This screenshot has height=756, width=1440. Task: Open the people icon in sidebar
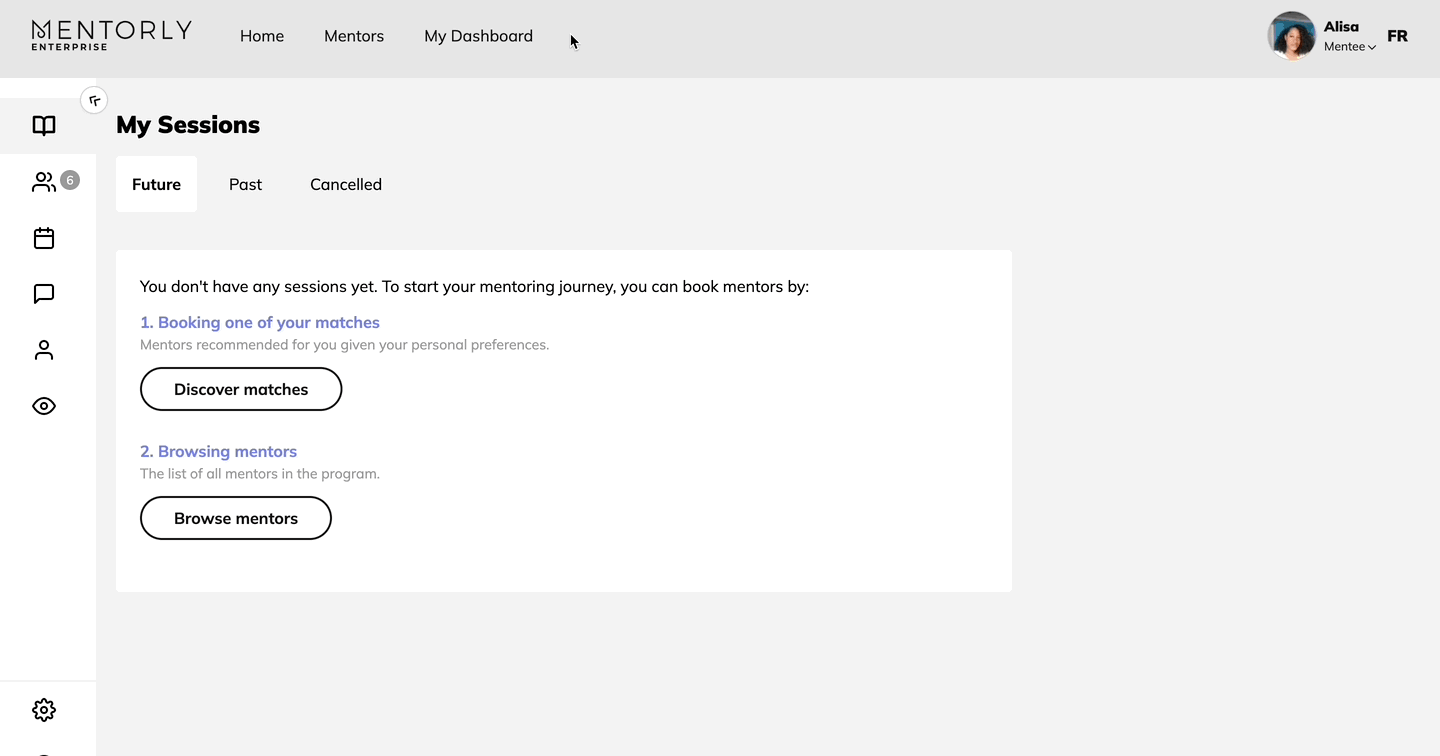pos(44,182)
